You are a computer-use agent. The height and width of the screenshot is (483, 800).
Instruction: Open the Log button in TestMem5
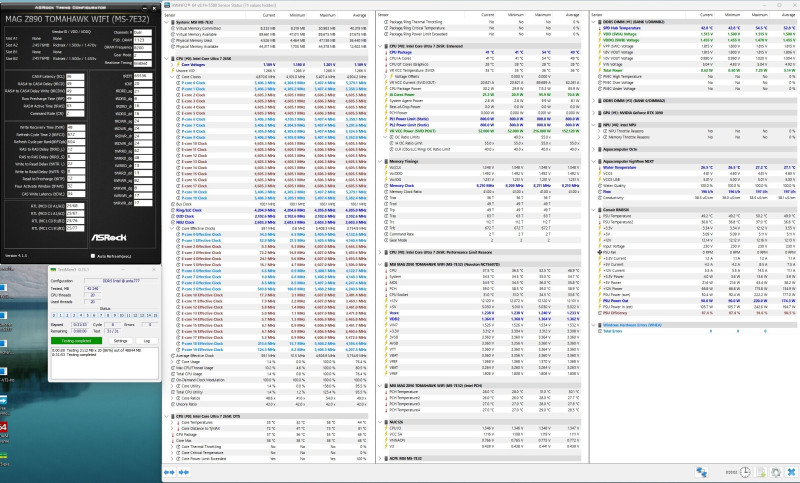pyautogui.click(x=147, y=341)
